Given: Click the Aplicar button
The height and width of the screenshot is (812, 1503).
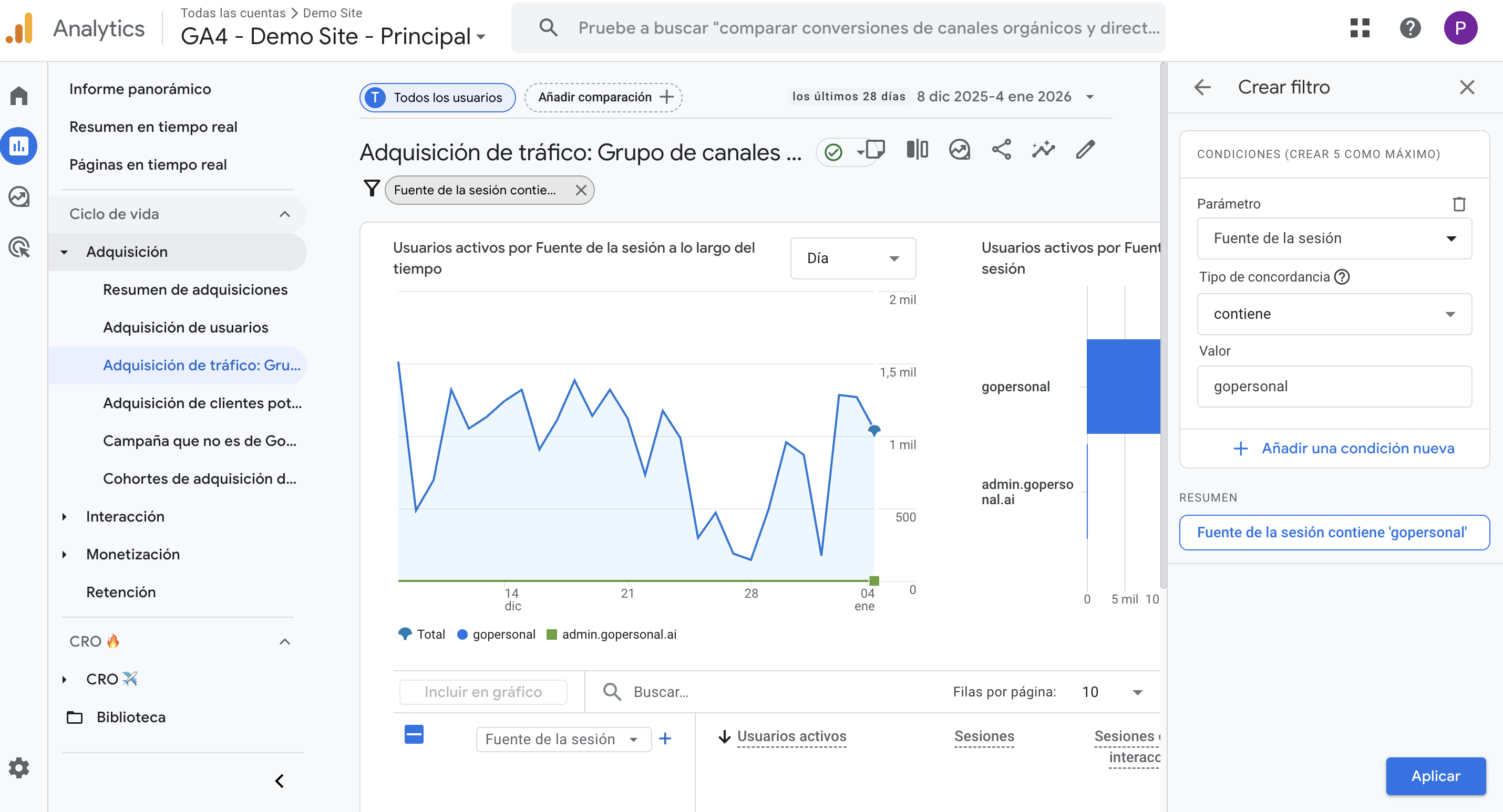Looking at the screenshot, I should tap(1435, 775).
